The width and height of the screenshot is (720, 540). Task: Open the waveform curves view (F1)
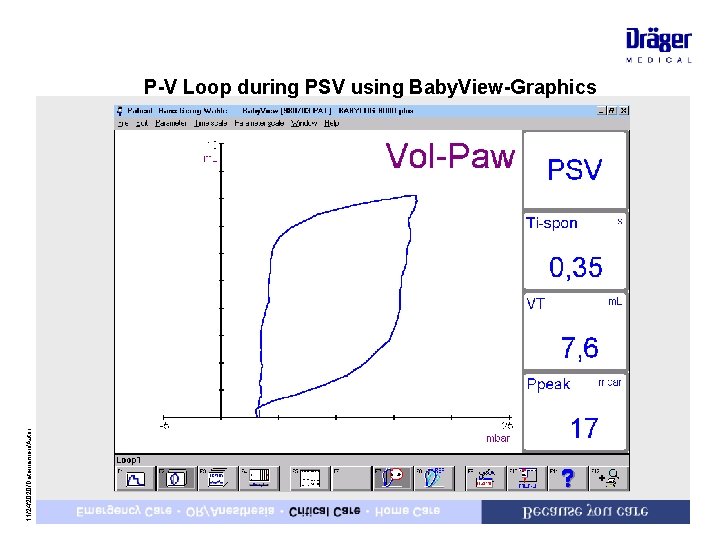[x=135, y=478]
